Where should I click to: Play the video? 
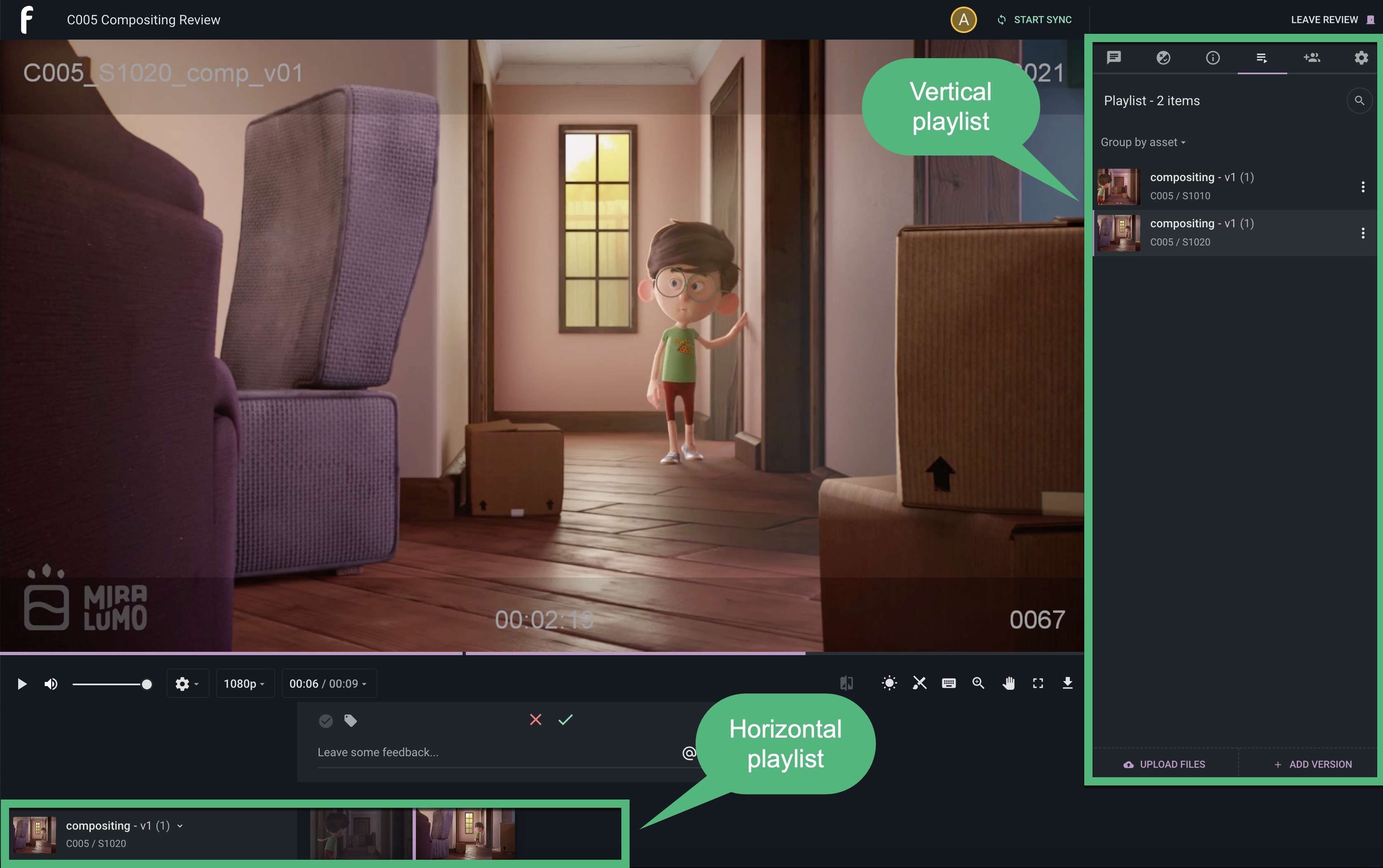coord(22,684)
